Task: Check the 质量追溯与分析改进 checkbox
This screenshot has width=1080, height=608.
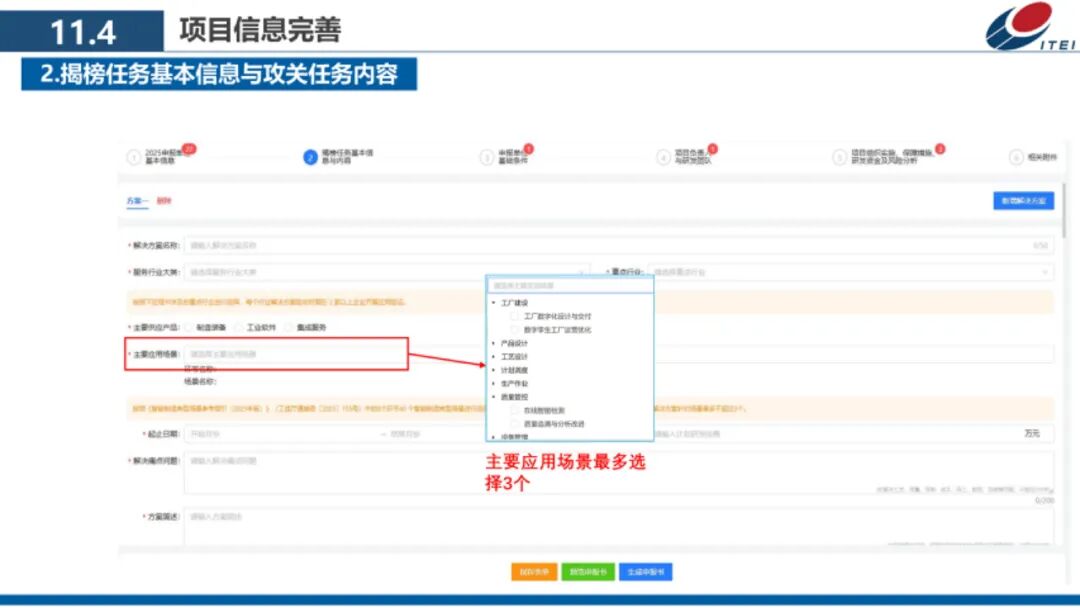Action: pos(515,424)
